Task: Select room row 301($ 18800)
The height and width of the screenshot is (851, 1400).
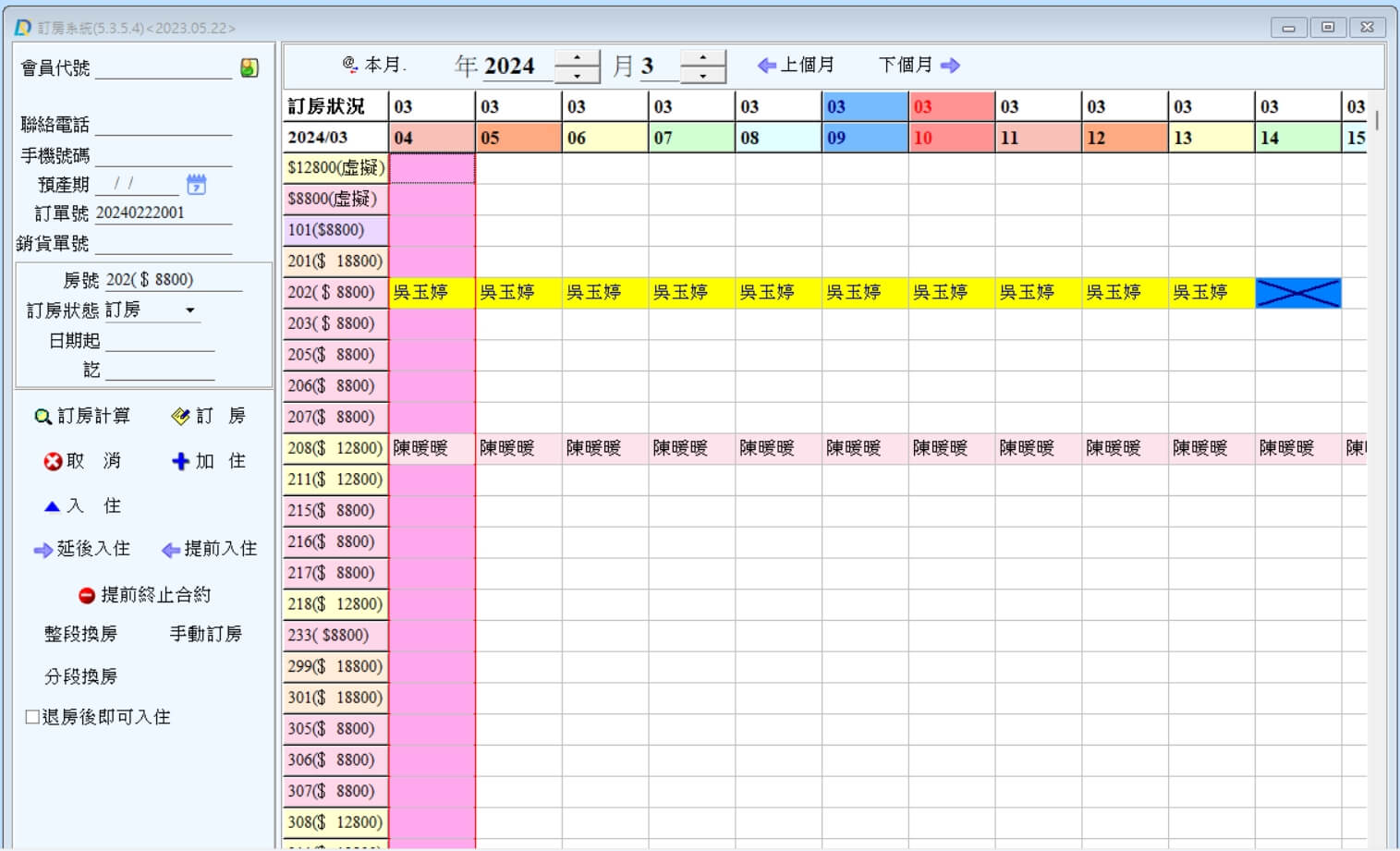Action: click(335, 698)
